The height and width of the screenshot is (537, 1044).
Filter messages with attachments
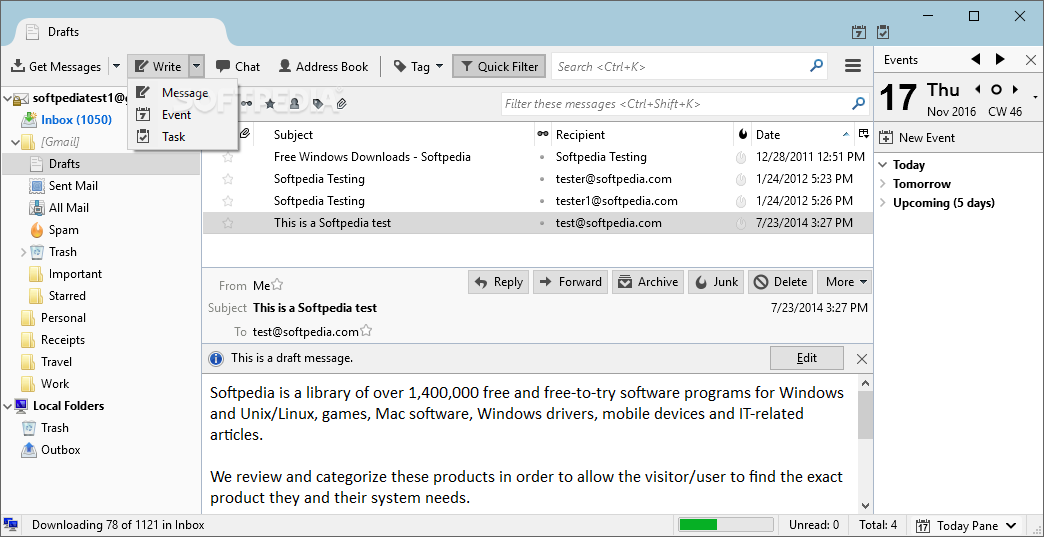click(x=341, y=104)
